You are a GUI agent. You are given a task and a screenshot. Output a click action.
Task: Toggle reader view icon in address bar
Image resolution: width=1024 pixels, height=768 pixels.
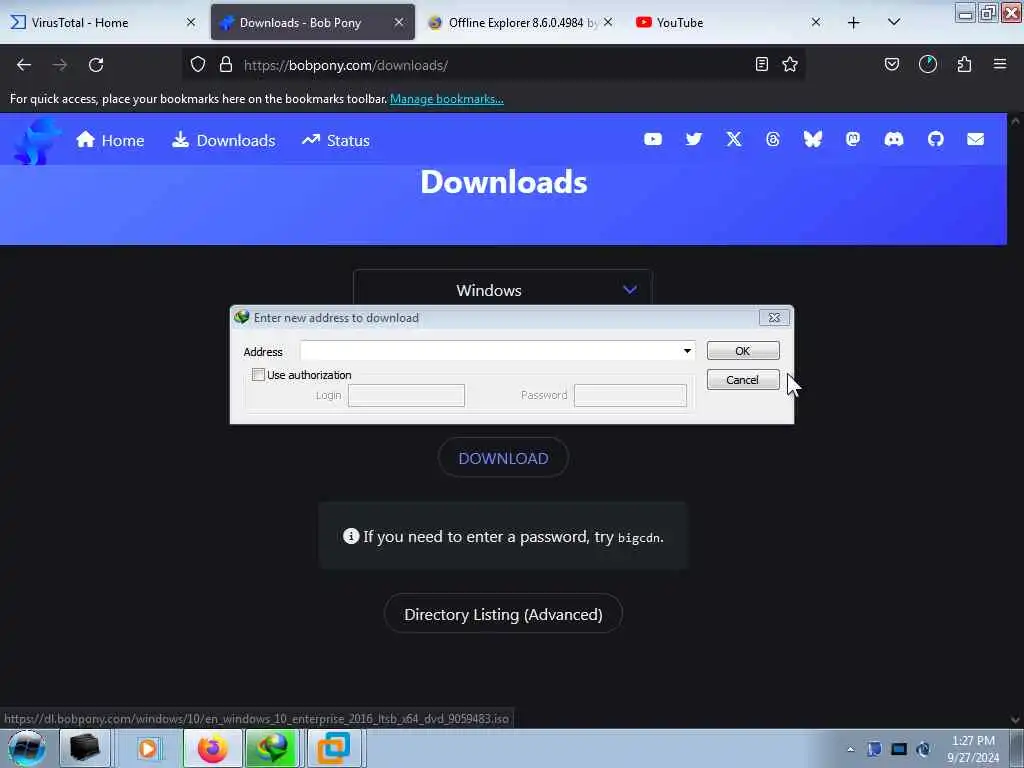click(761, 64)
